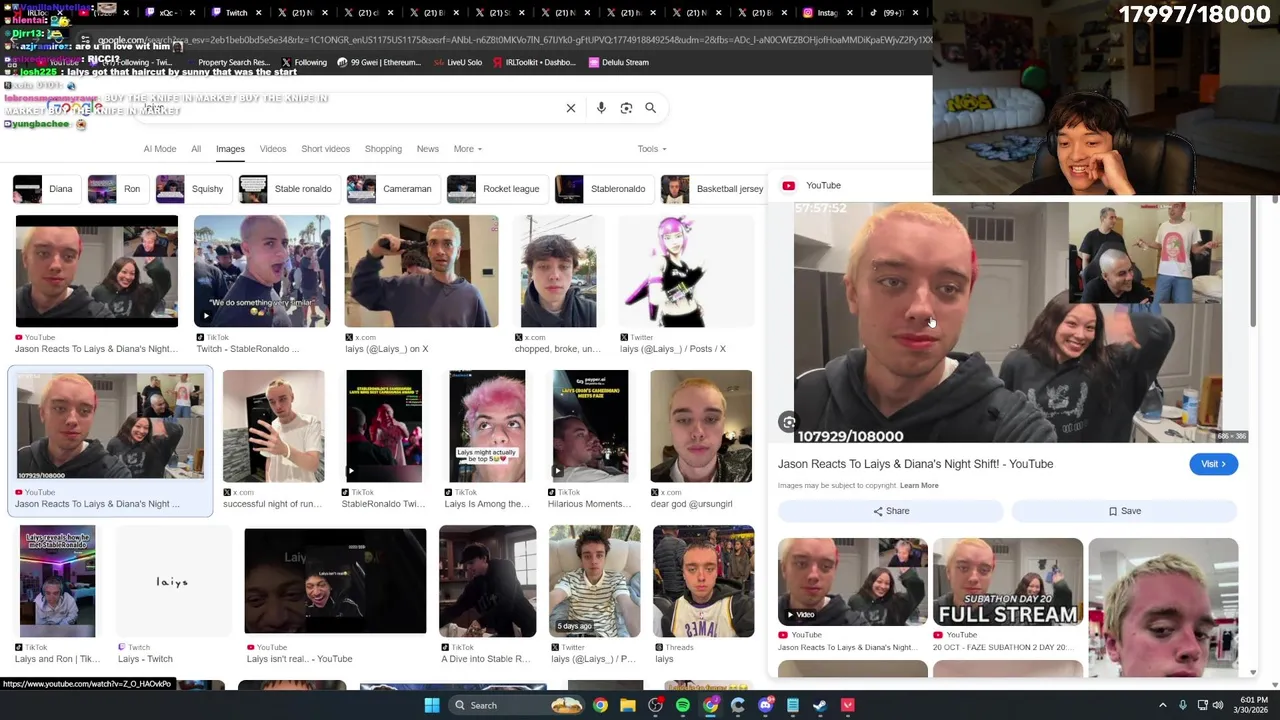Switch to the Twitch browser tab
Image resolution: width=1280 pixels, height=720 pixels.
(237, 13)
